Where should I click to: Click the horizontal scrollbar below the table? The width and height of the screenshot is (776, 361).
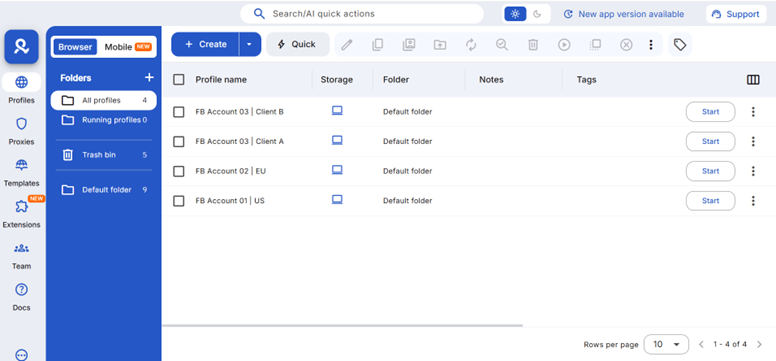pos(342,325)
